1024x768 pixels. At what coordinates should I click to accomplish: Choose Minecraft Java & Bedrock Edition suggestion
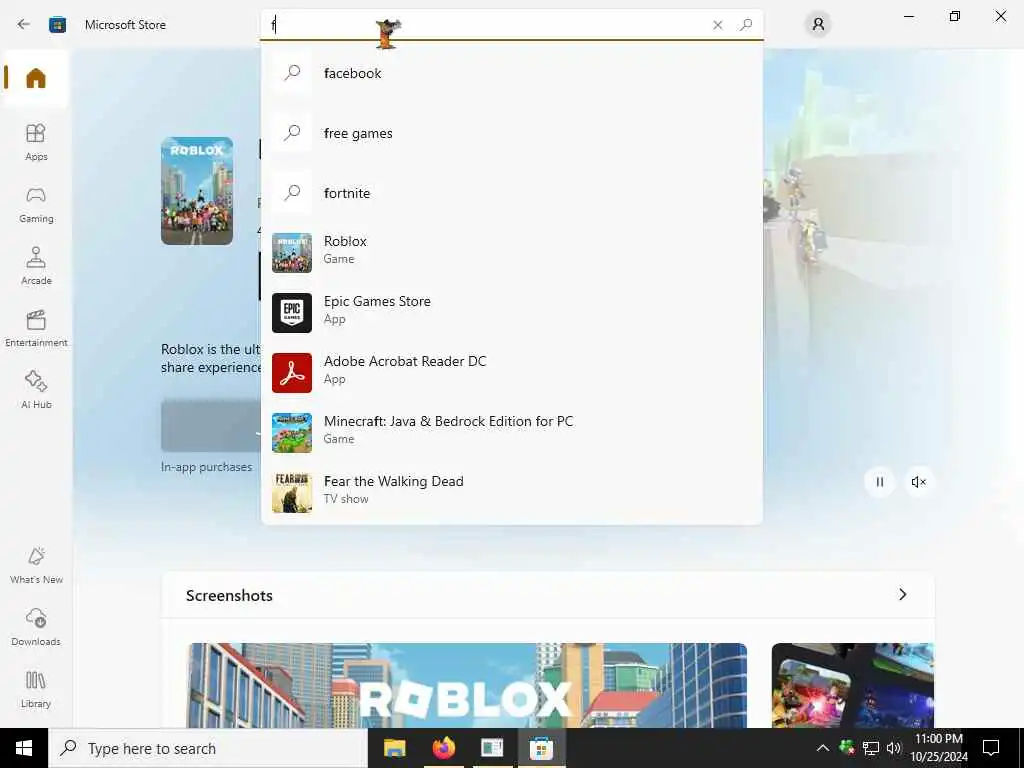(x=512, y=433)
